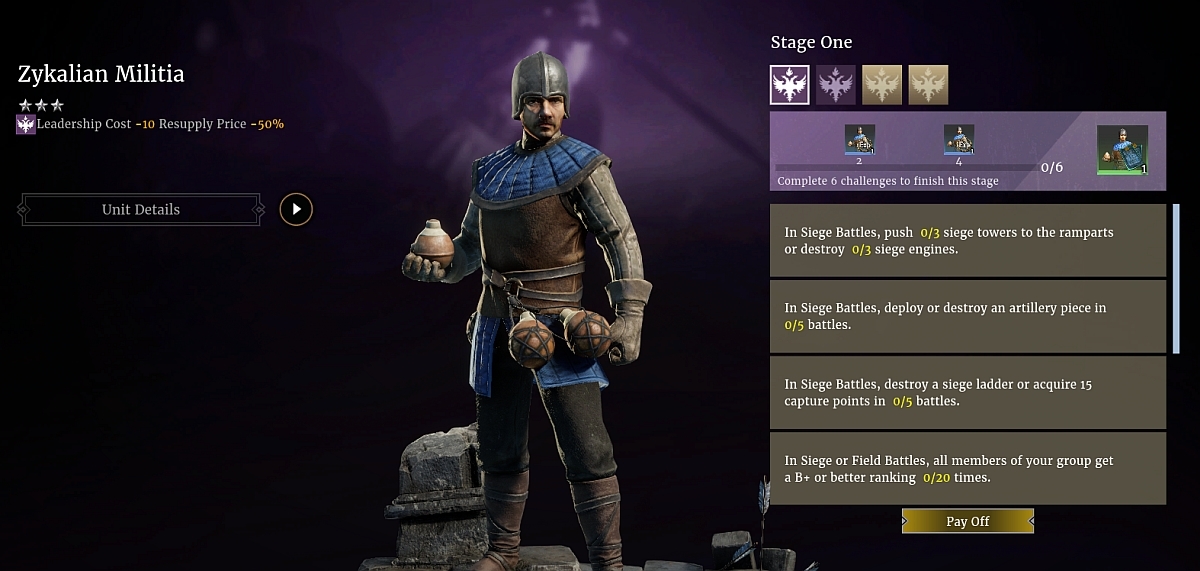Click the artillery piece challenge entry

(x=968, y=316)
